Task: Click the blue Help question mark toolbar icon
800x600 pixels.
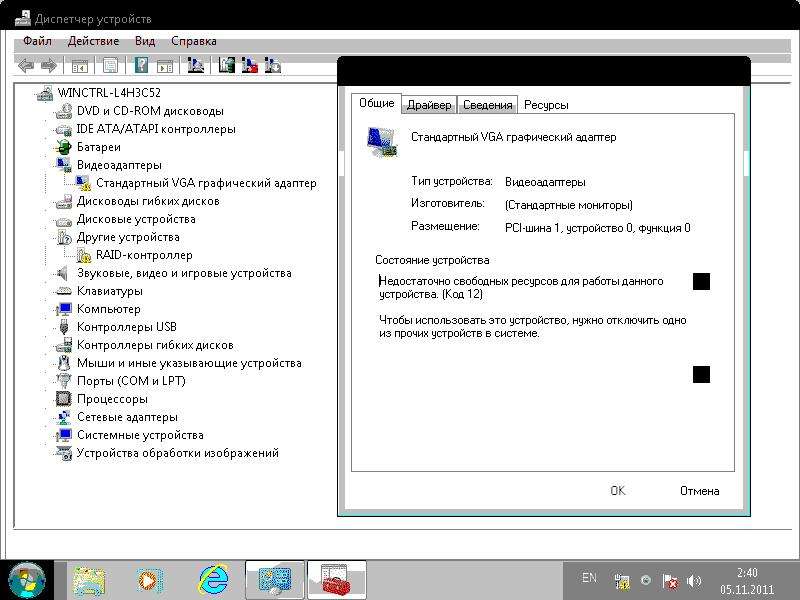Action: point(141,66)
